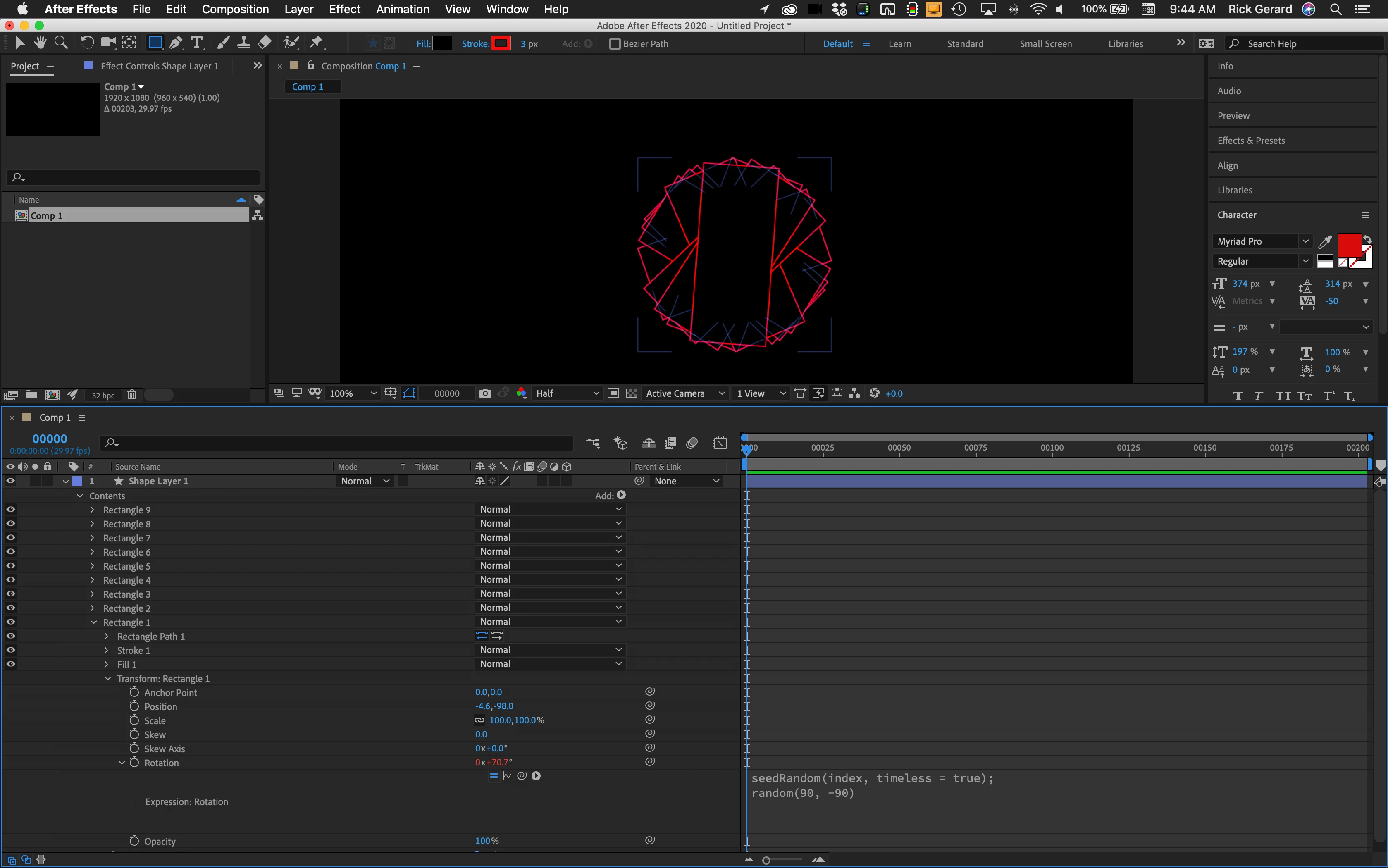Enable the Bezier Path checkbox
This screenshot has height=868, width=1388.
tap(615, 44)
